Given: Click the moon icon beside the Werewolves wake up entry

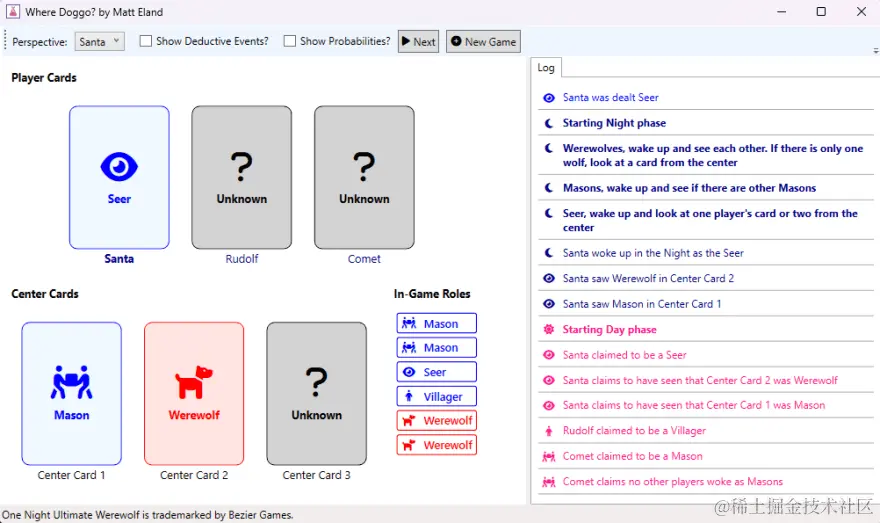Looking at the screenshot, I should point(549,148).
